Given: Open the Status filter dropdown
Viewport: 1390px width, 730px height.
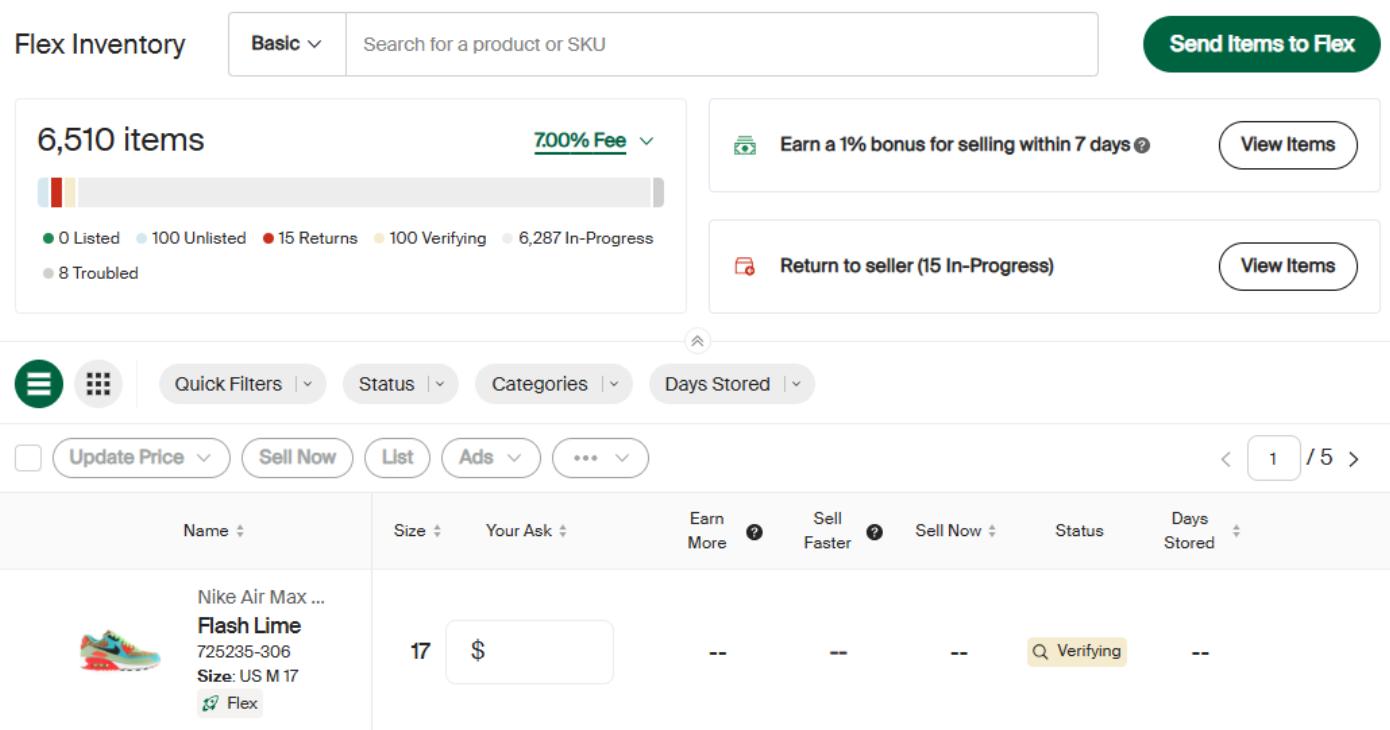Looking at the screenshot, I should [401, 384].
